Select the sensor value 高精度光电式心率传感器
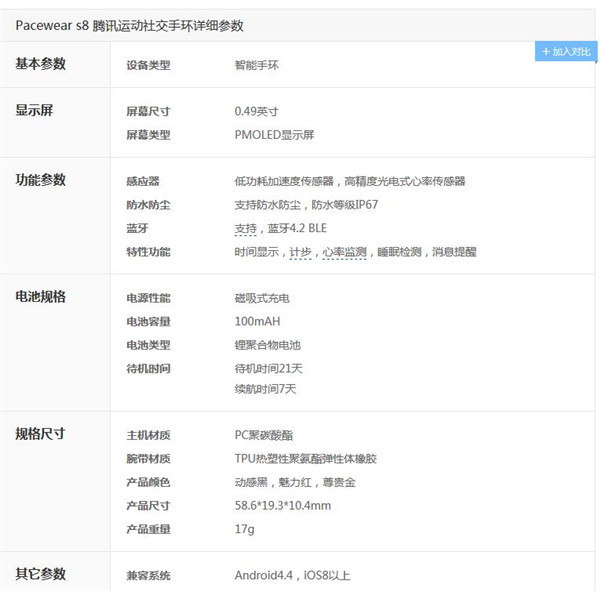The image size is (600, 591). pyautogui.click(x=405, y=181)
